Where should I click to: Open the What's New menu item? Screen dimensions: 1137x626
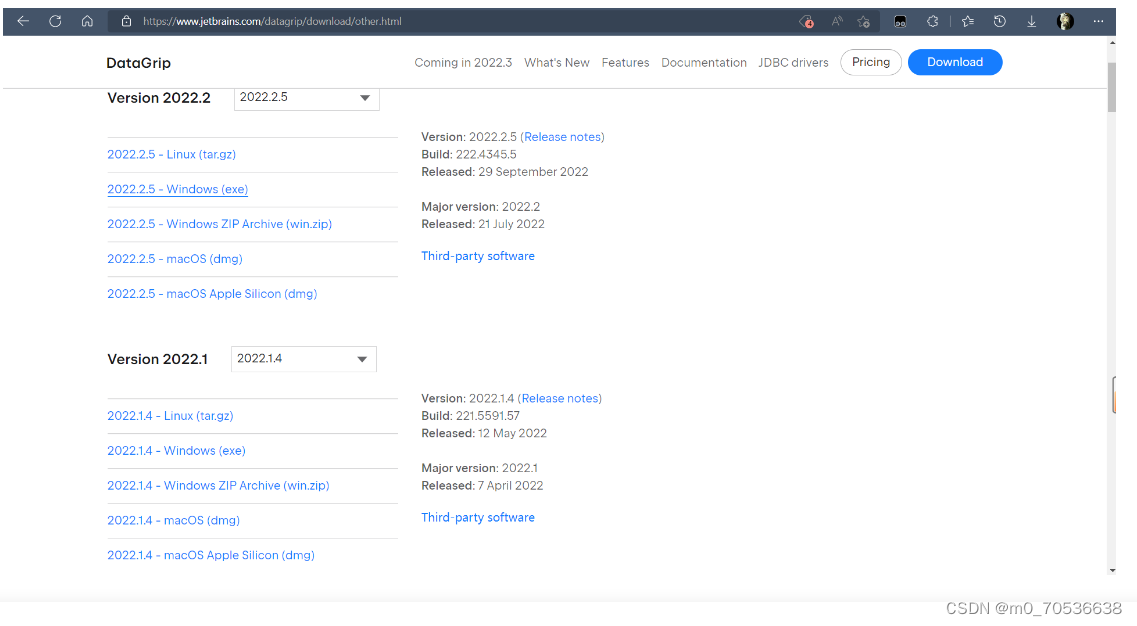(x=557, y=62)
